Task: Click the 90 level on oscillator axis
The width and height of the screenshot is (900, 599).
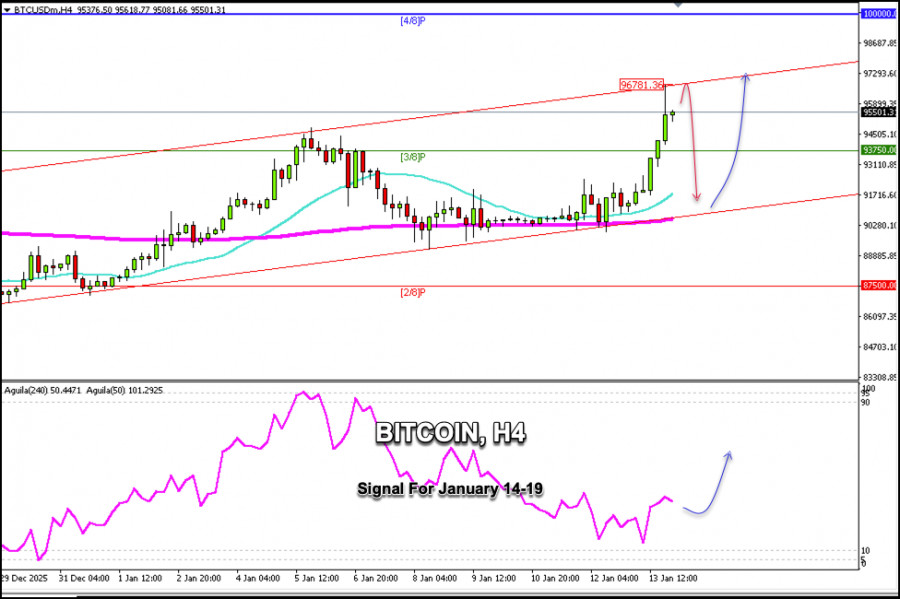Action: (865, 402)
